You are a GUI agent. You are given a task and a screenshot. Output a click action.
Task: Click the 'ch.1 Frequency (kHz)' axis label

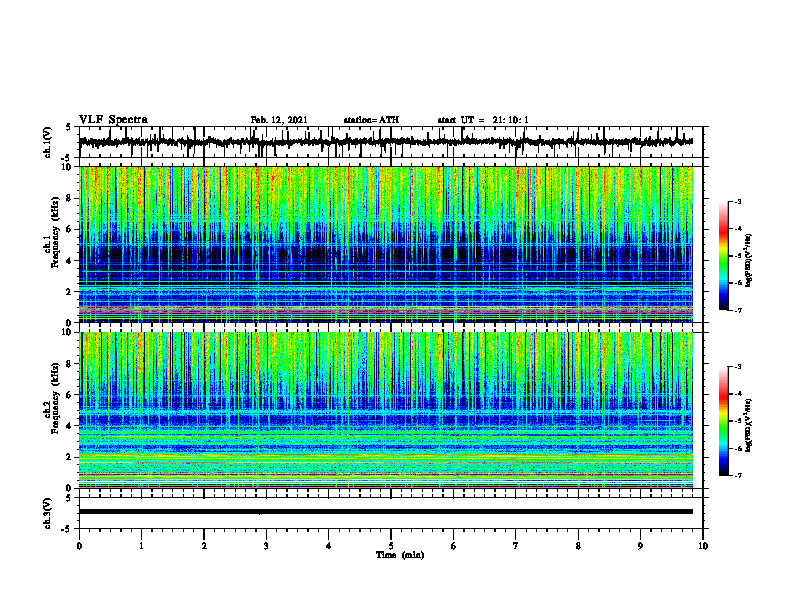click(x=52, y=232)
